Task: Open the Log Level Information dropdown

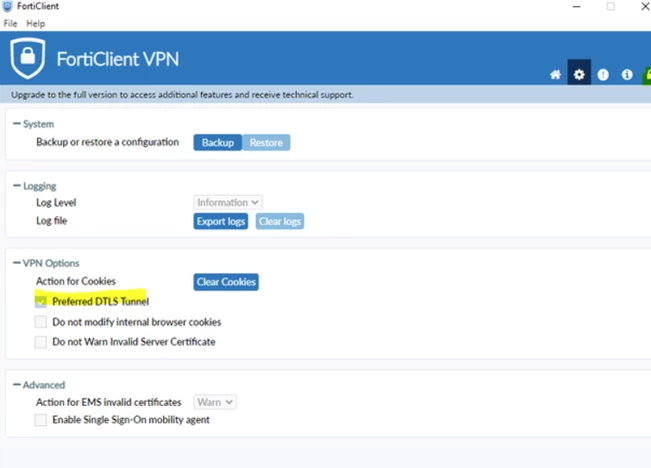Action: (x=228, y=203)
